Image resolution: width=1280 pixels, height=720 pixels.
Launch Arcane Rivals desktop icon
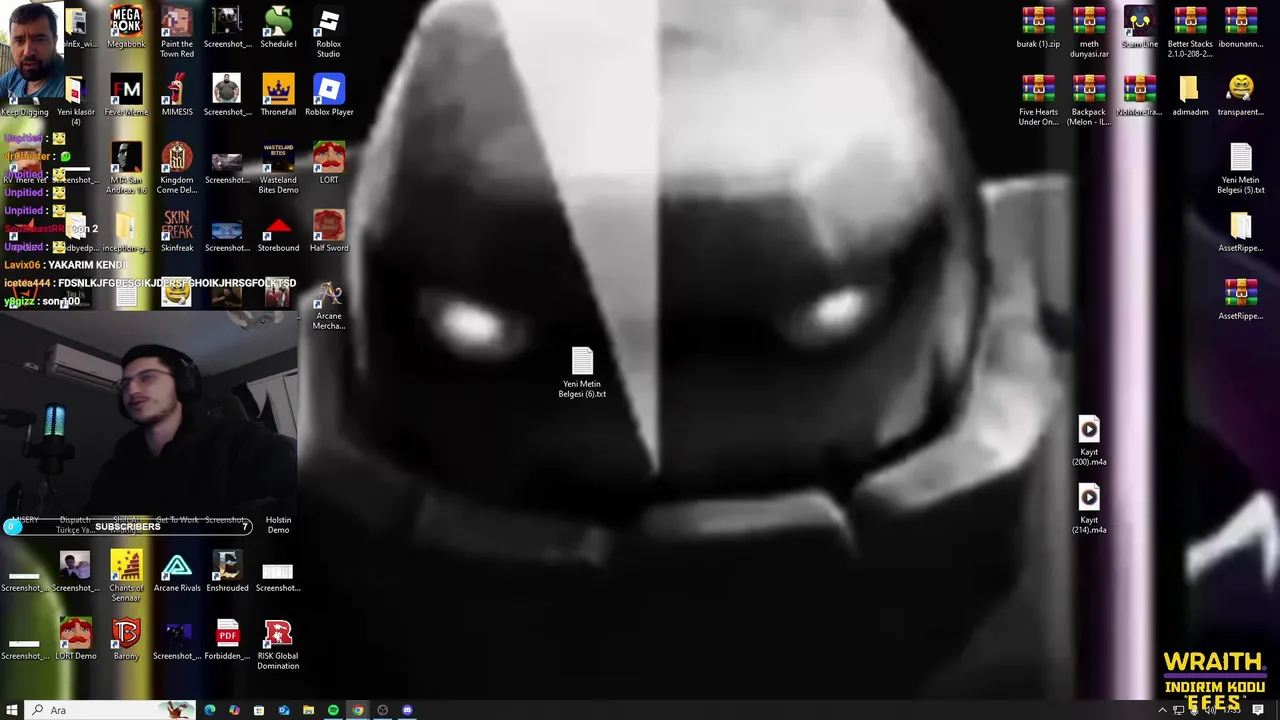click(177, 571)
